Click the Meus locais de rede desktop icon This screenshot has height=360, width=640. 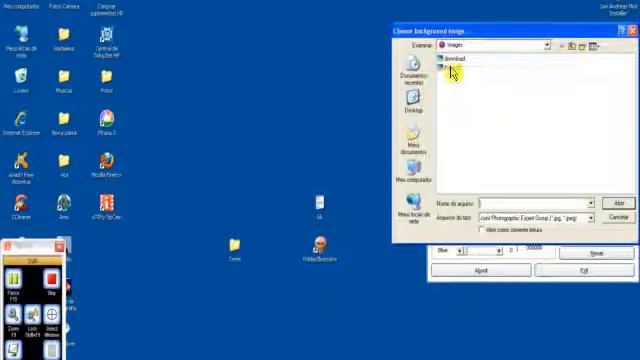[x=21, y=41]
